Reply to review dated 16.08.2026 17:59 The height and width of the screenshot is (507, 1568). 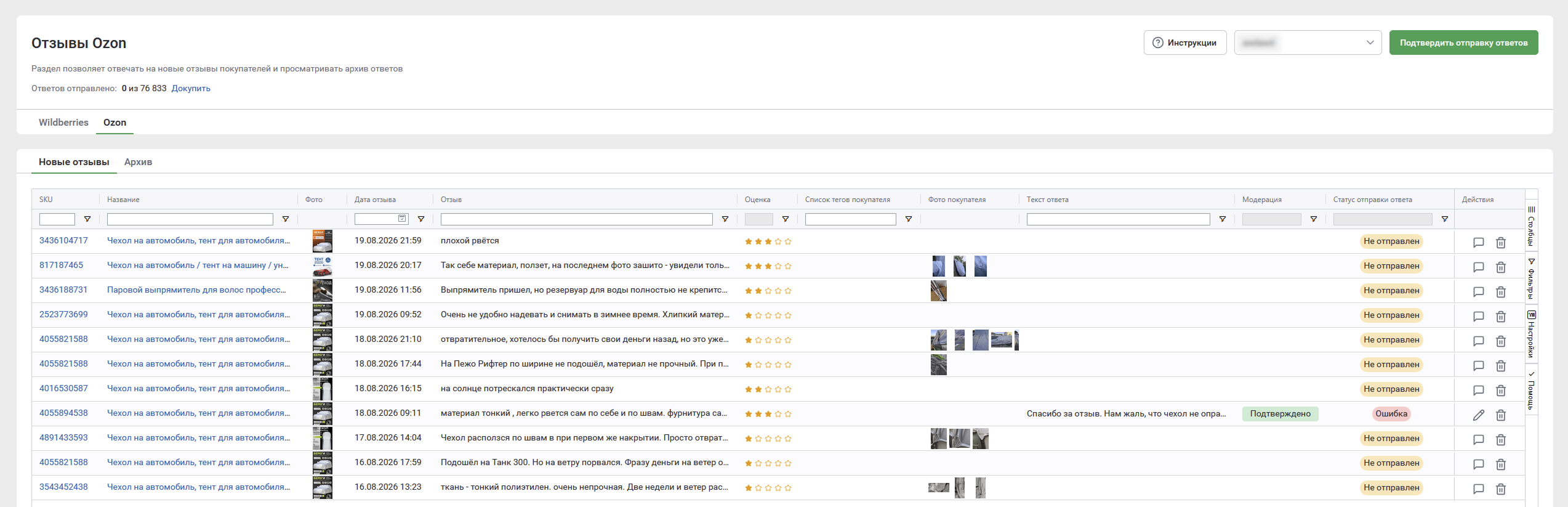(x=1478, y=464)
